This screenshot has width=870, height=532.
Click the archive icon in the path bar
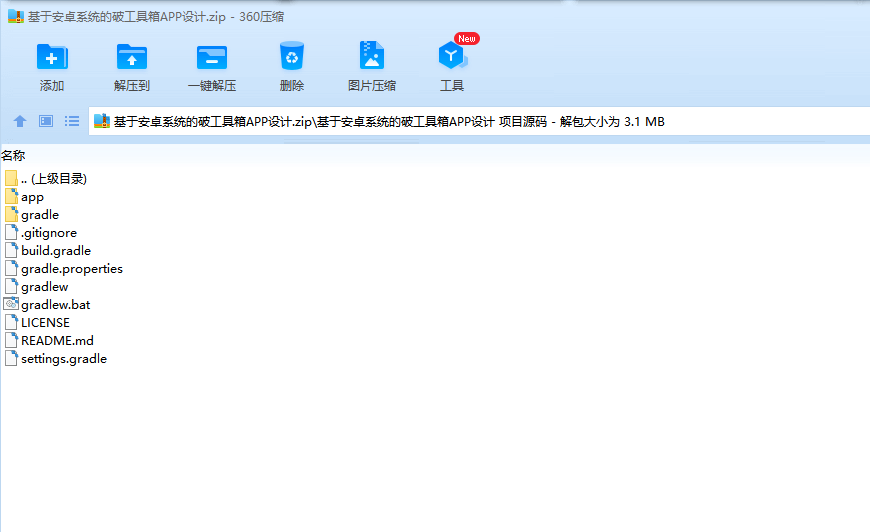102,121
